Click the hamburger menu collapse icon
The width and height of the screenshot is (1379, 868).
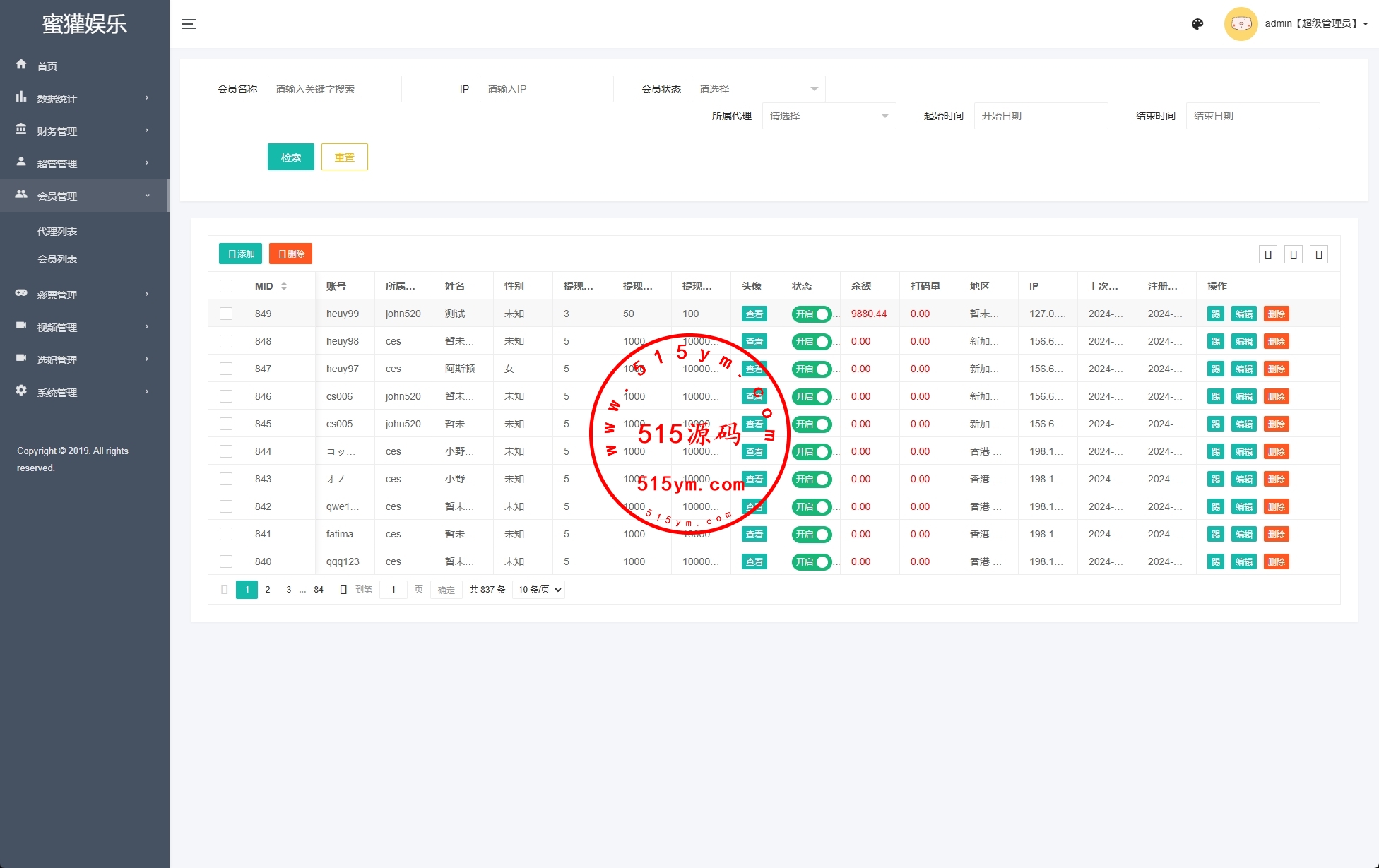(x=189, y=24)
